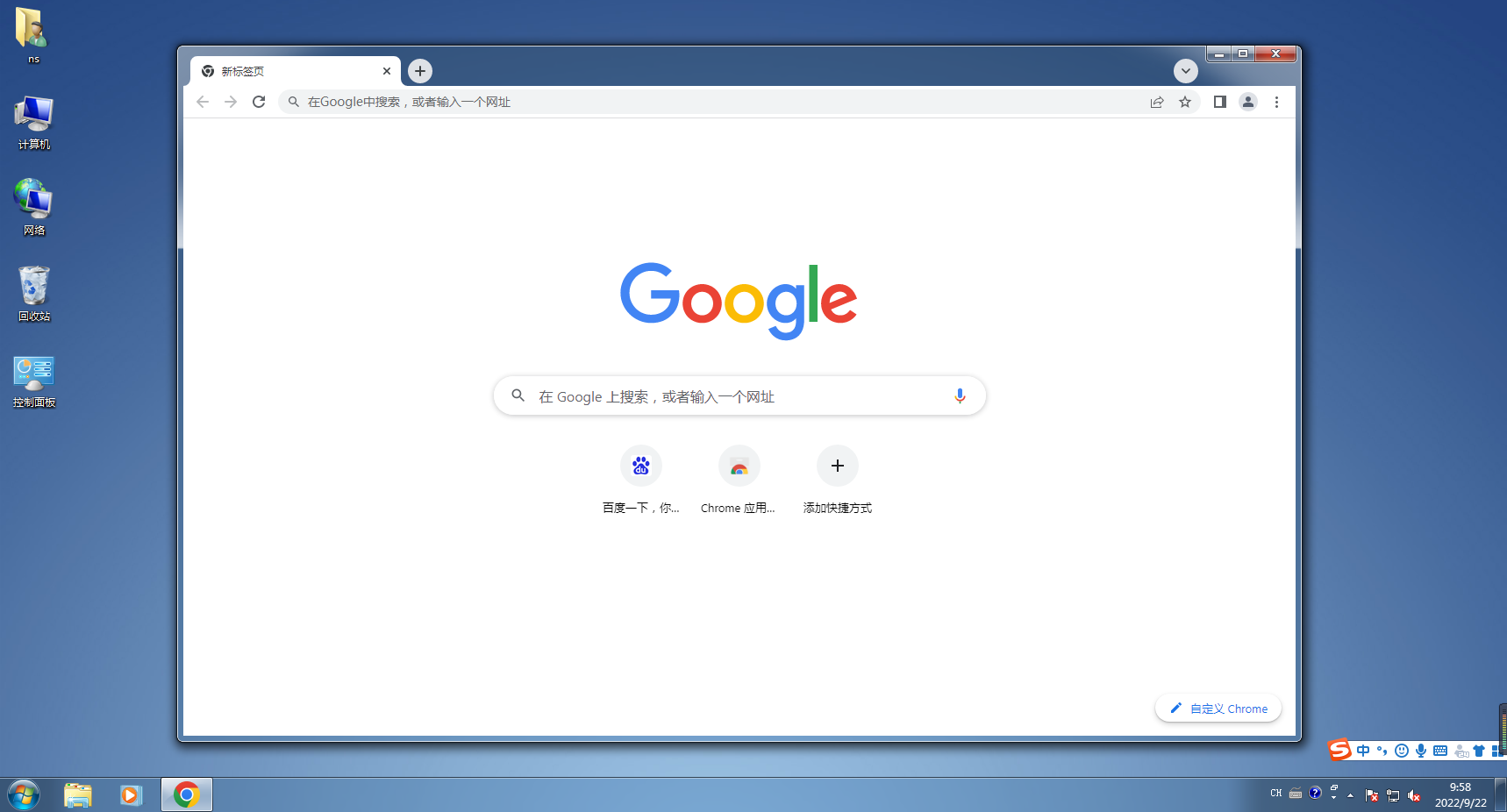This screenshot has width=1507, height=812.
Task: Reload the page with the refresh icon
Action: [x=259, y=102]
